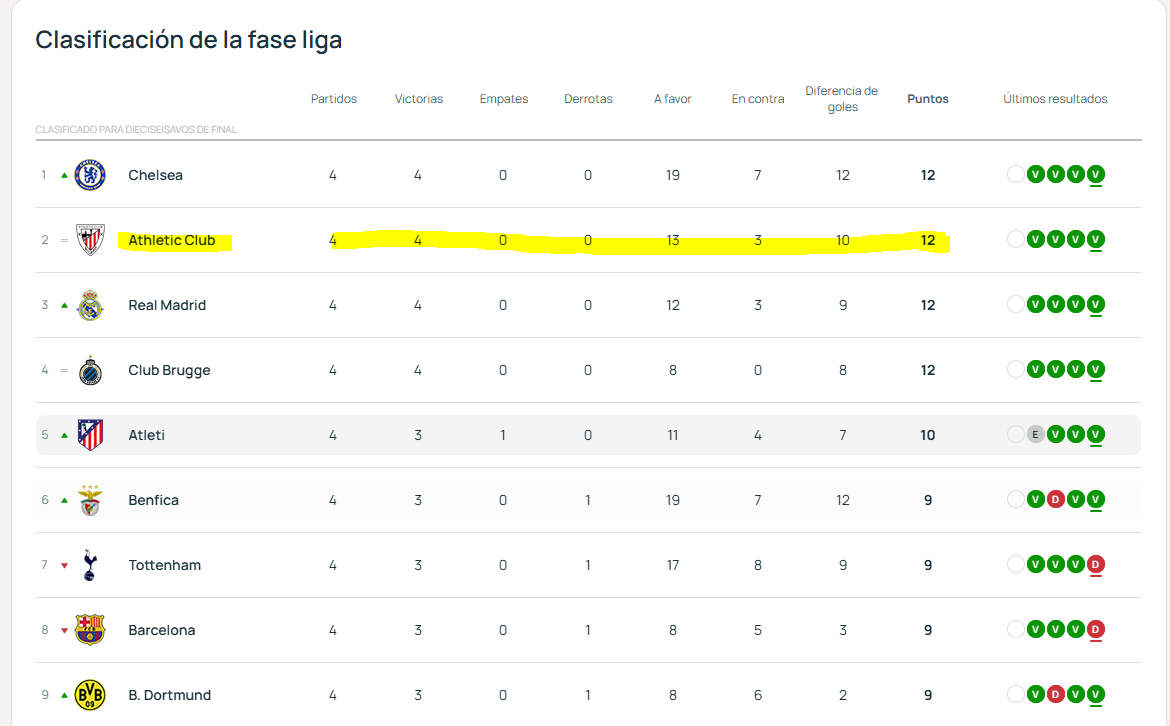Sort table by Puntos column header

pyautogui.click(x=928, y=99)
